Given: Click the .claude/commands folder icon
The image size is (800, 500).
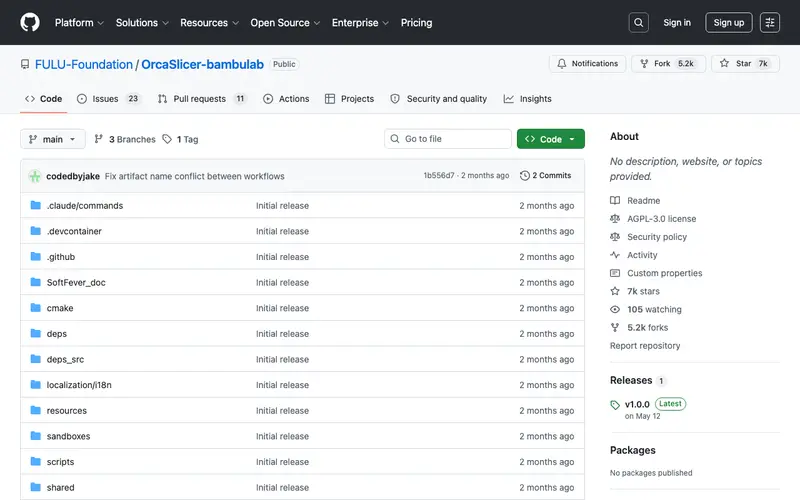Looking at the screenshot, I should click(x=35, y=205).
